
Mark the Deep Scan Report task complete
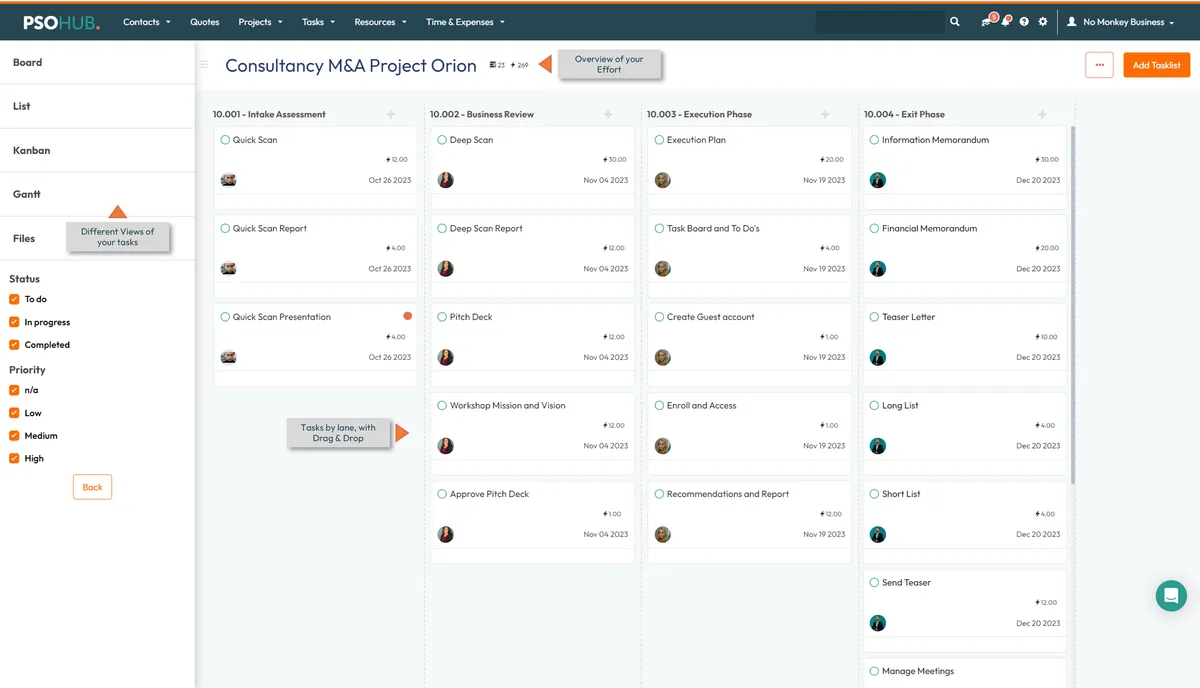pos(442,228)
